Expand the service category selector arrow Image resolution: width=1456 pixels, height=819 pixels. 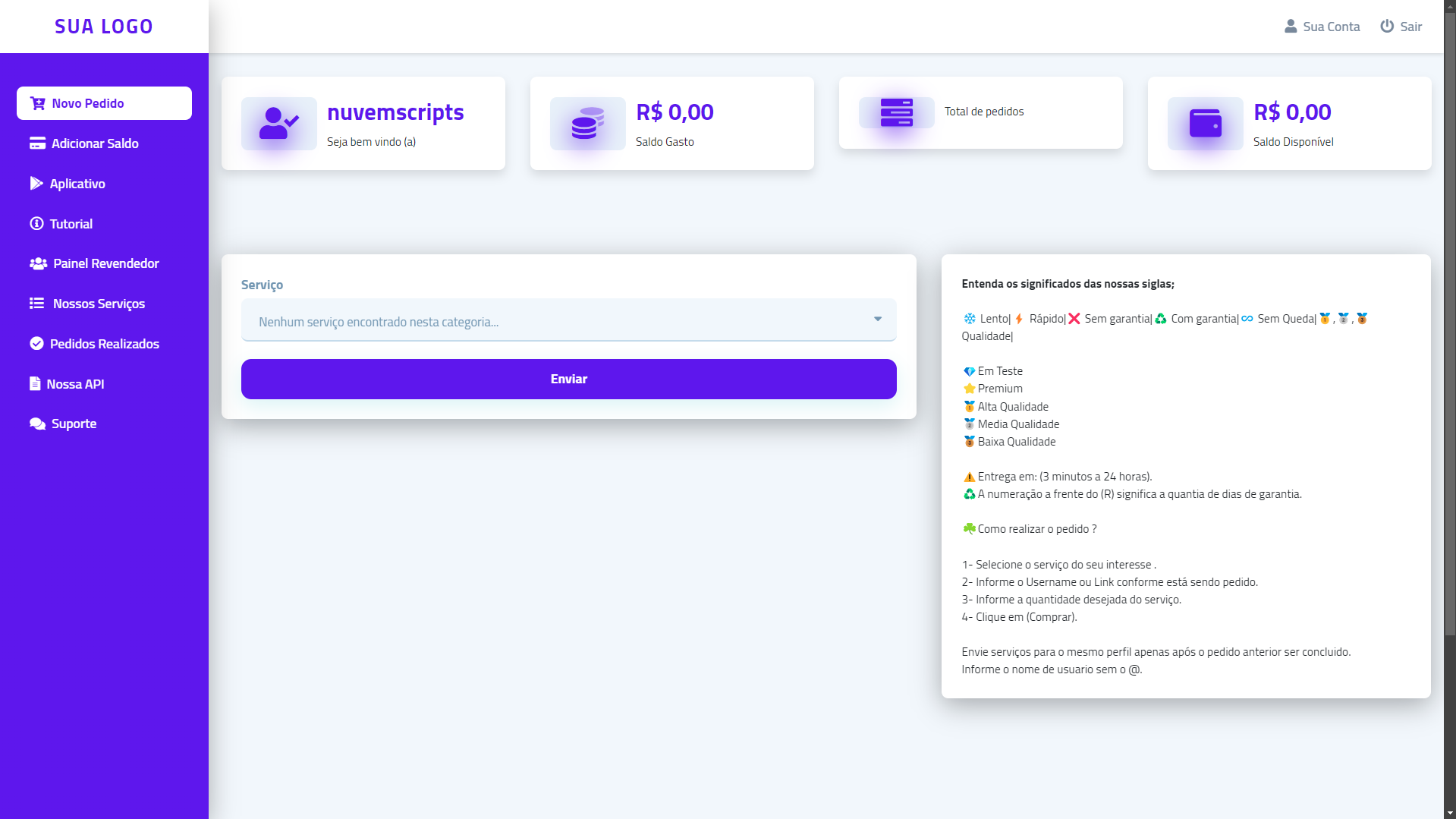click(x=878, y=320)
